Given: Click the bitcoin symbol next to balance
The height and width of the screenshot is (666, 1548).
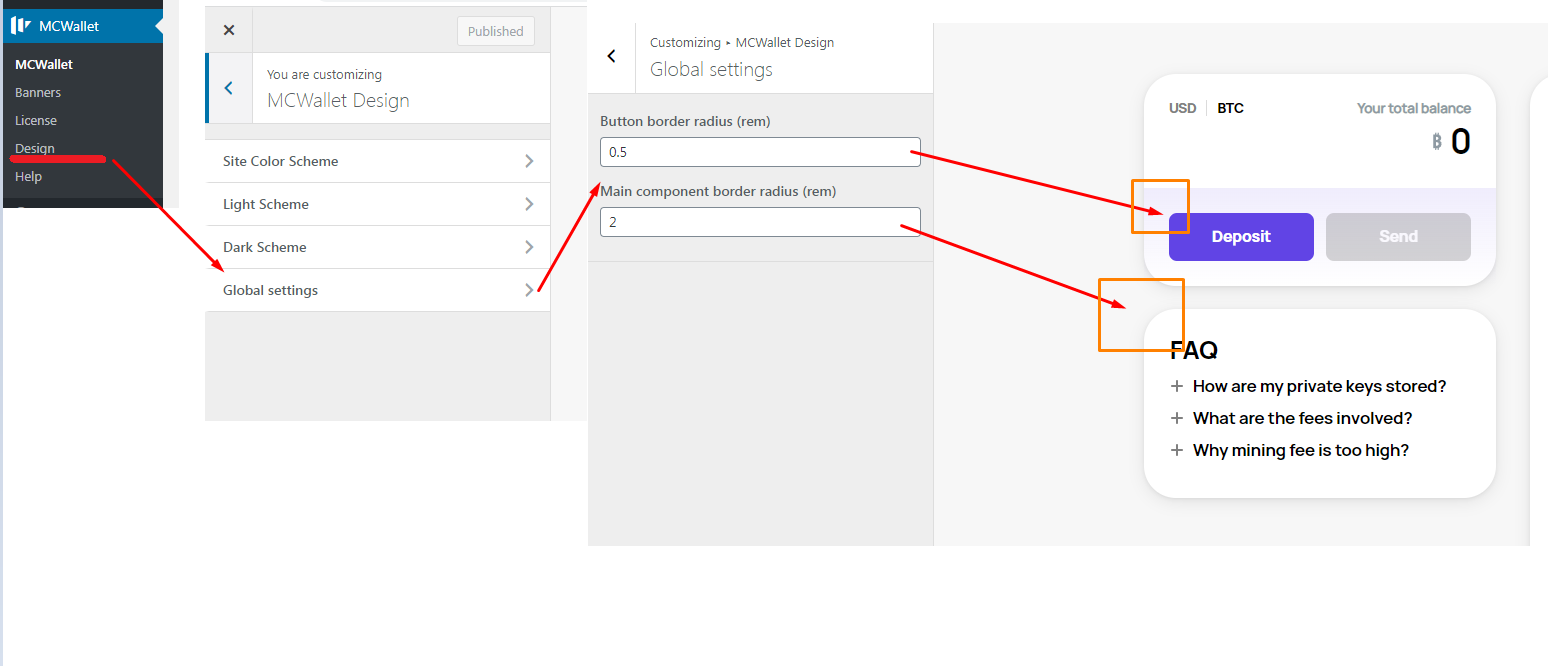Looking at the screenshot, I should click(1436, 142).
